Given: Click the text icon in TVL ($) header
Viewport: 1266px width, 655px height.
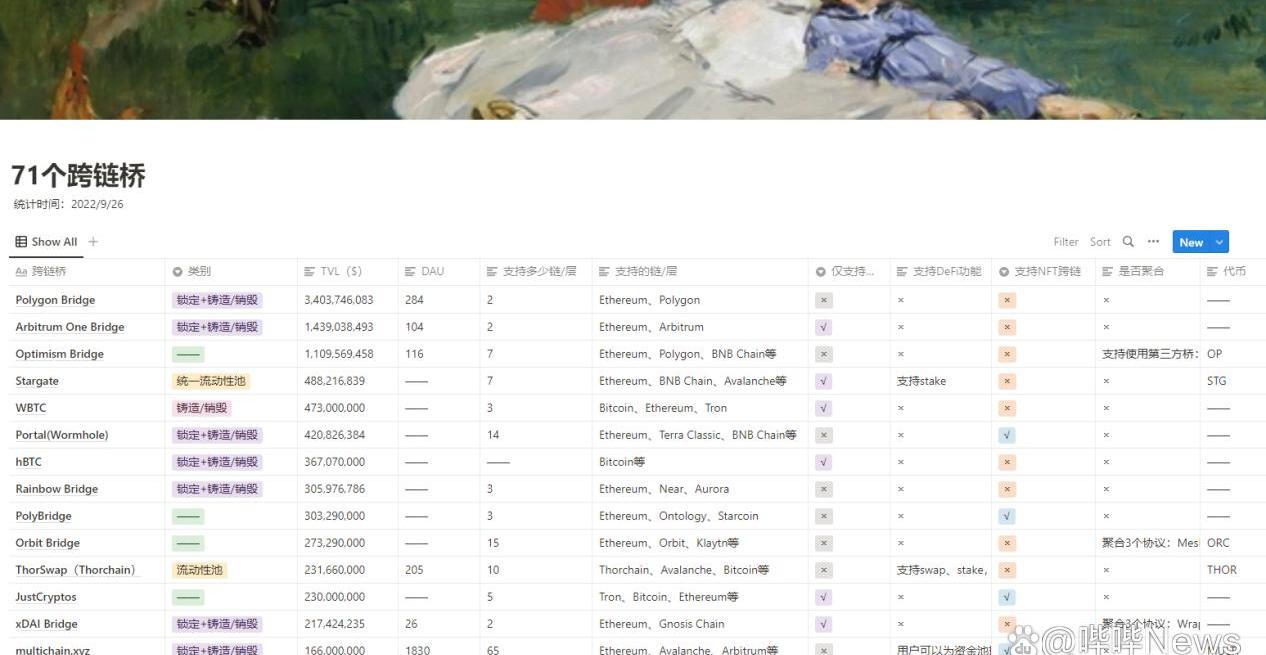Looking at the screenshot, I should [309, 272].
